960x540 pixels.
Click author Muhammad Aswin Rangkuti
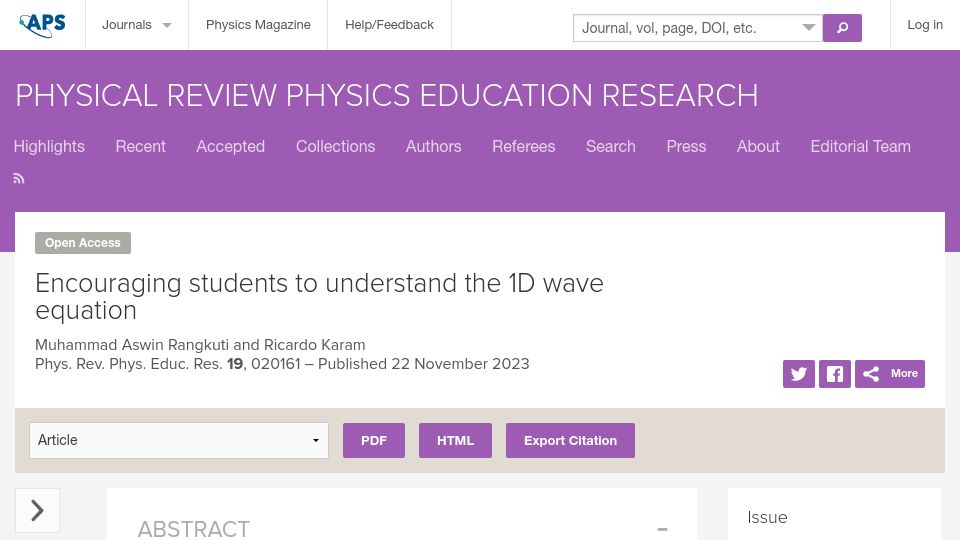coord(132,345)
